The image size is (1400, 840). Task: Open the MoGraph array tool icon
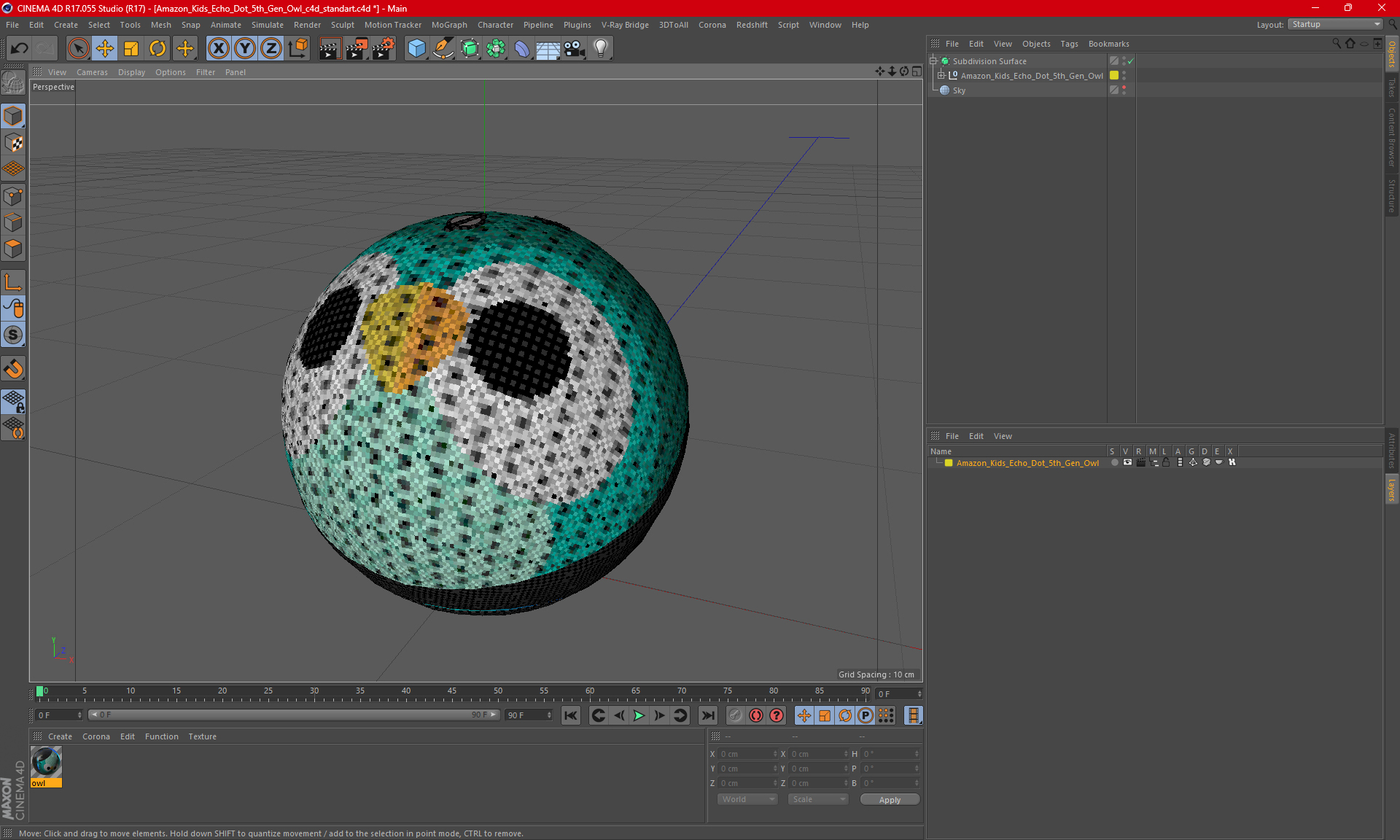(496, 49)
